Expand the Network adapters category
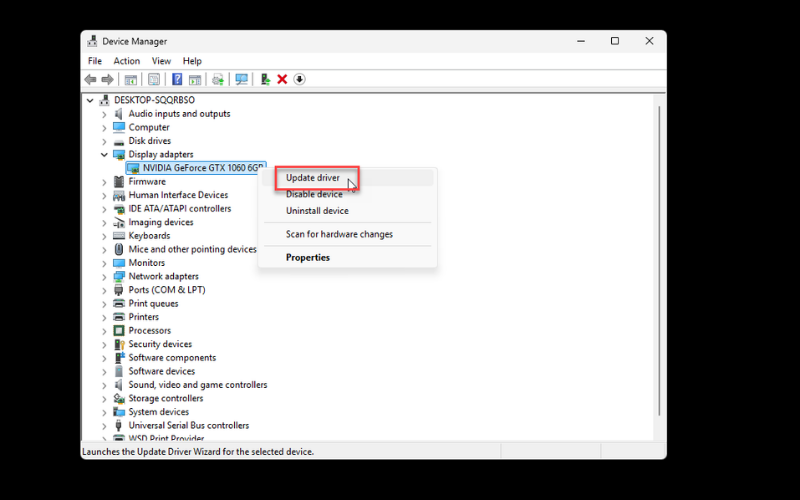The image size is (800, 500). (x=104, y=277)
